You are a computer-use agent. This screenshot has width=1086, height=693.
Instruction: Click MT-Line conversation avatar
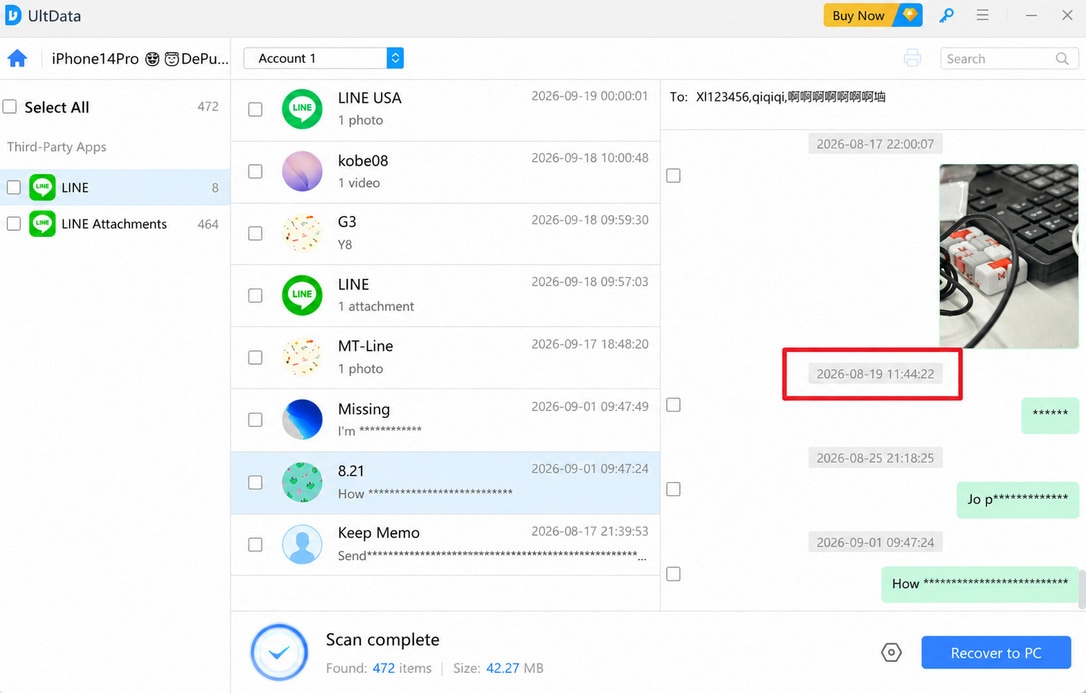302,357
